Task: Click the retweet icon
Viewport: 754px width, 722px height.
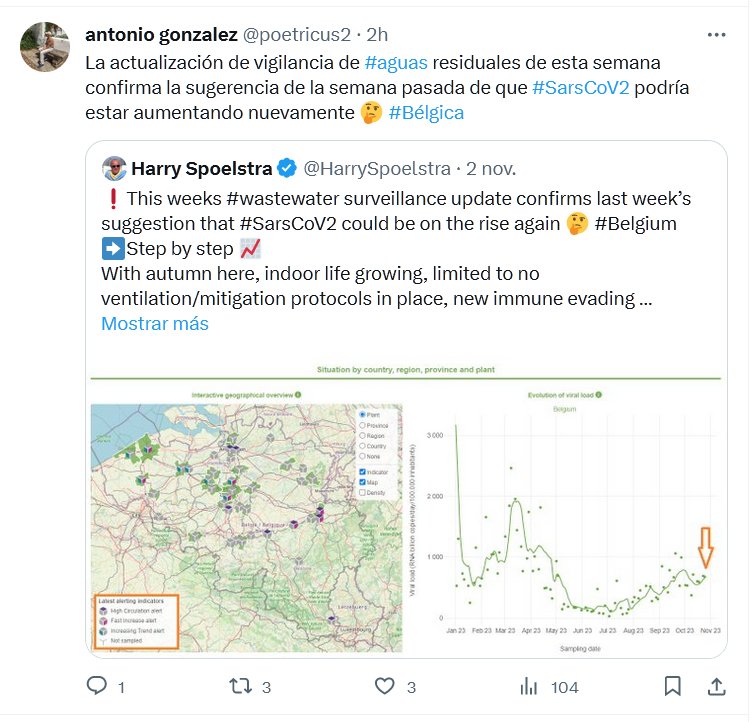Action: [x=241, y=686]
